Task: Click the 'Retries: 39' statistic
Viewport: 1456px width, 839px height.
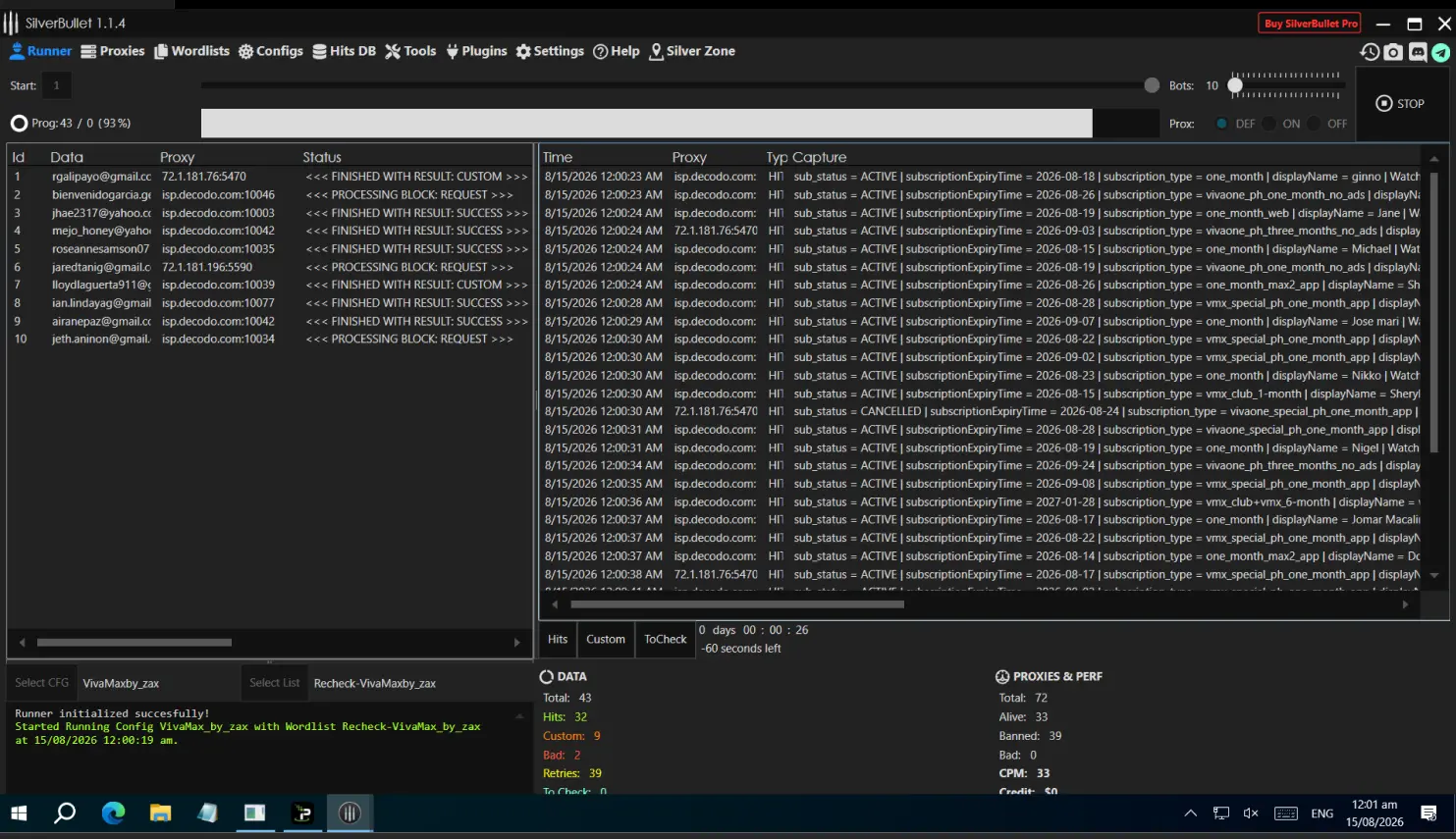Action: point(572,773)
